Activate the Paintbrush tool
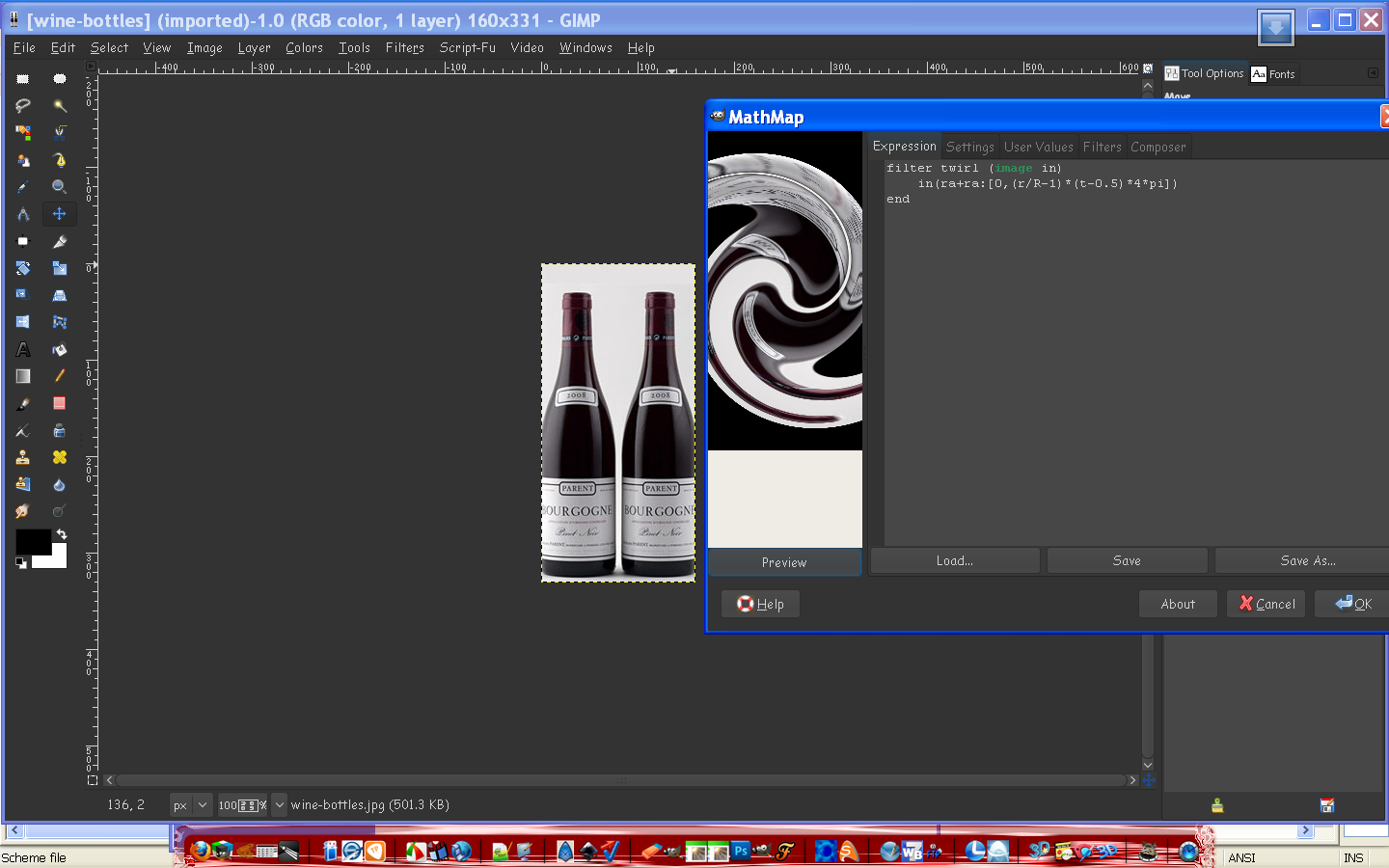Image resolution: width=1389 pixels, height=868 pixels. pos(23,403)
